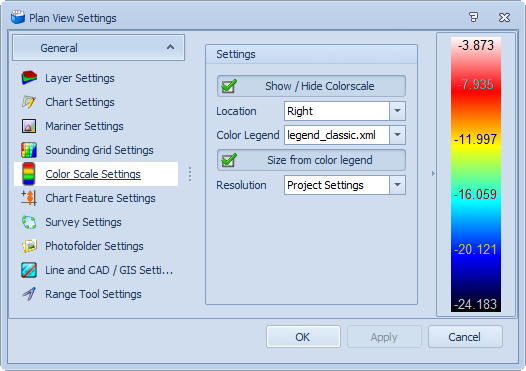Click the Photofolder Settings icon

[x=29, y=246]
